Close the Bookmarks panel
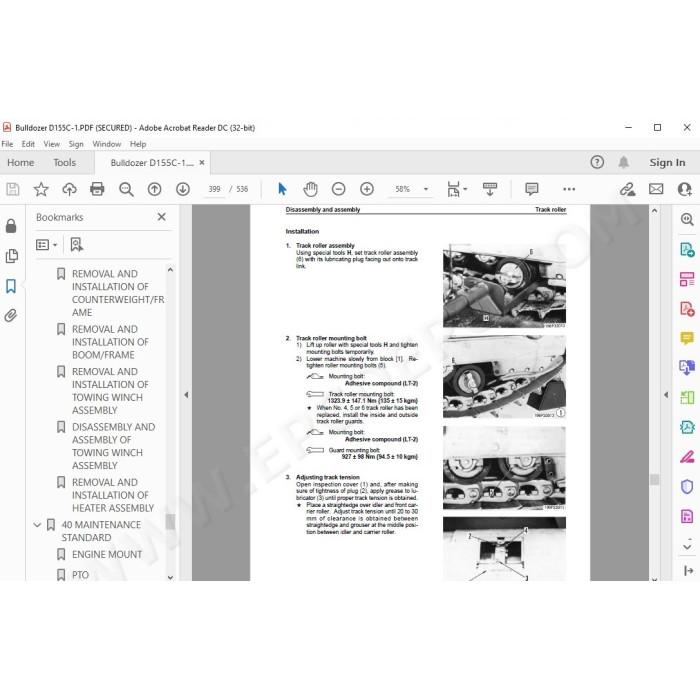Image resolution: width=700 pixels, height=700 pixels. (162, 217)
